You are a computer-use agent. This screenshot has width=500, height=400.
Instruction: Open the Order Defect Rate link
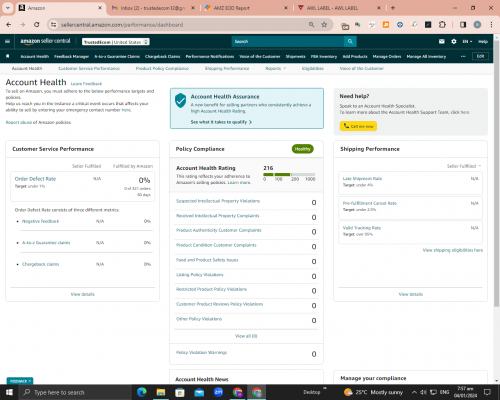35,179
